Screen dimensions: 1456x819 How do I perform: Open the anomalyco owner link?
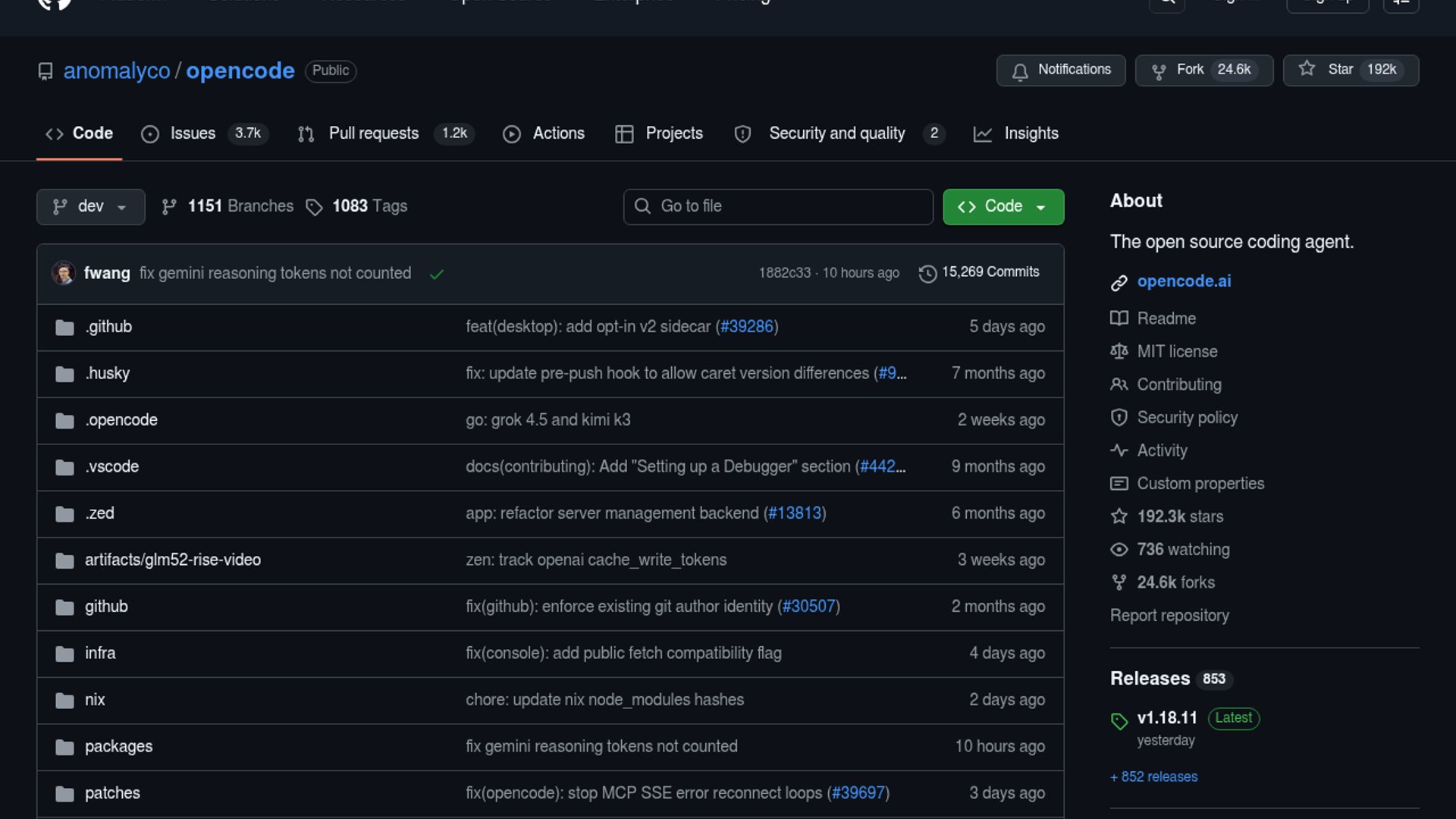117,71
